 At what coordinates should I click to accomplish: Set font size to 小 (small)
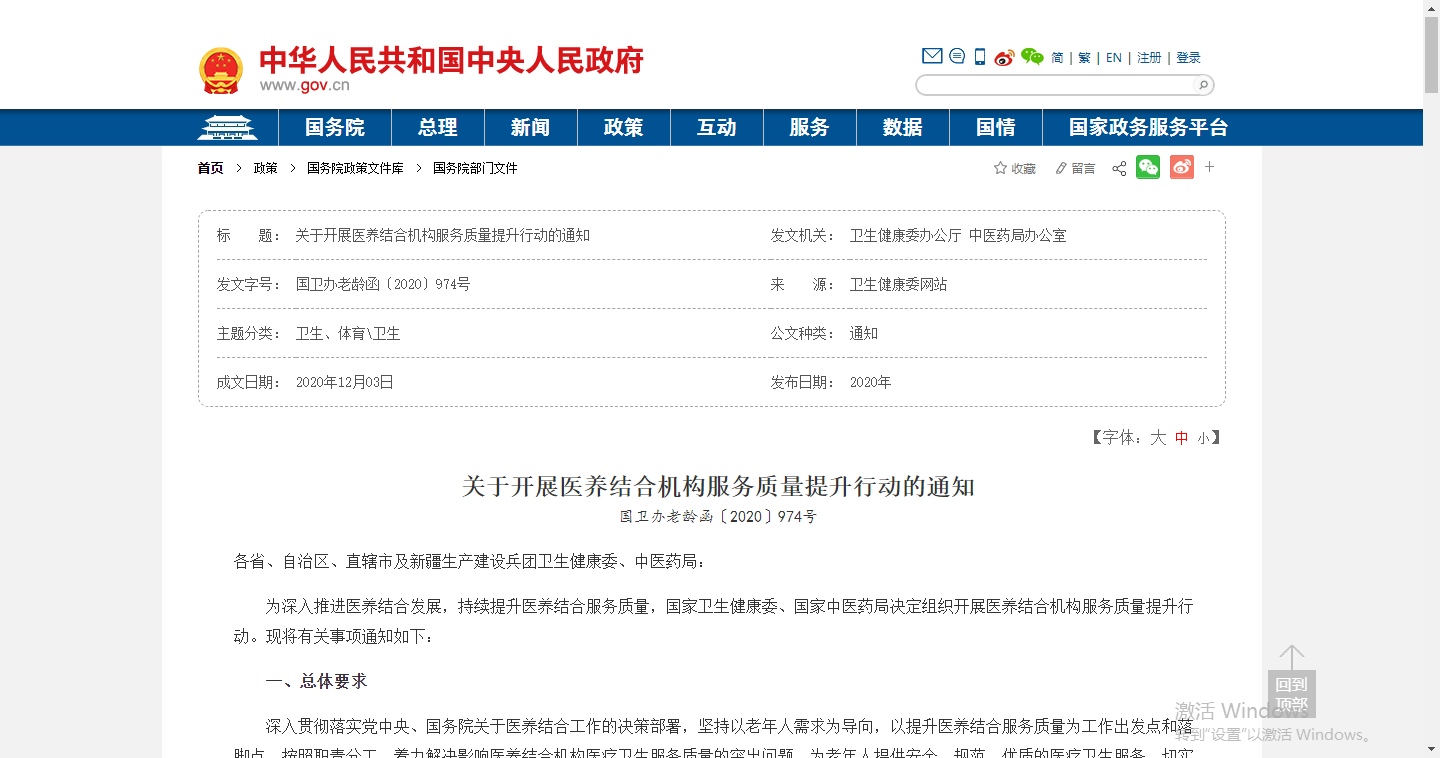tap(1204, 438)
